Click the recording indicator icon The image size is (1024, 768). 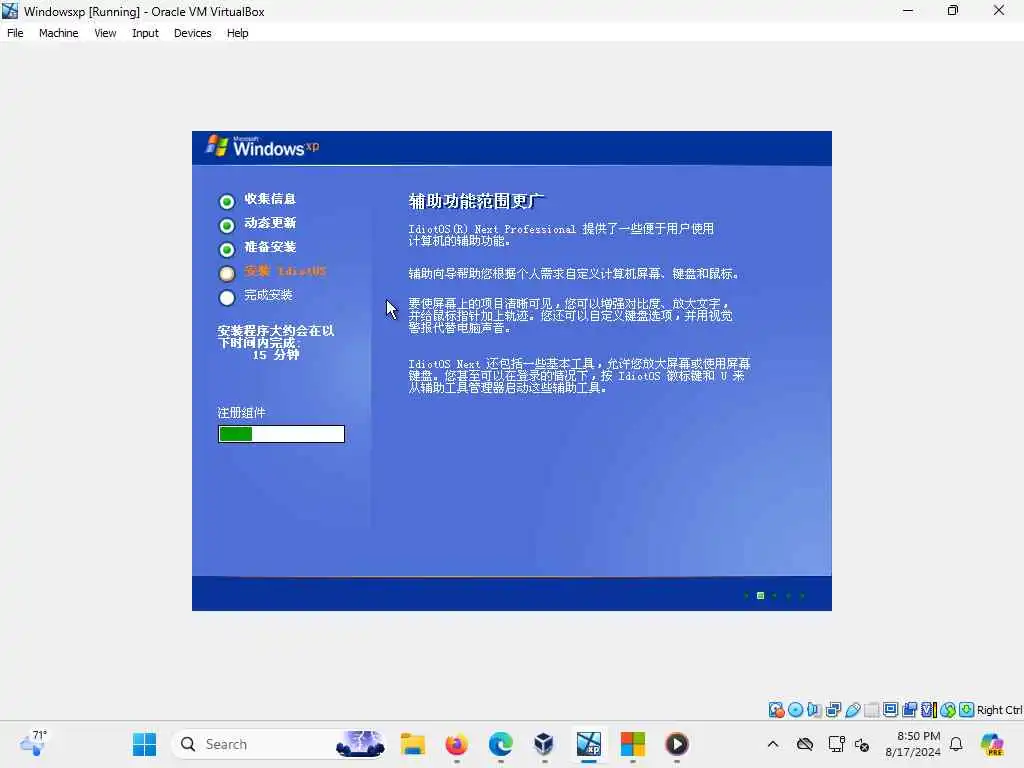tap(909, 710)
